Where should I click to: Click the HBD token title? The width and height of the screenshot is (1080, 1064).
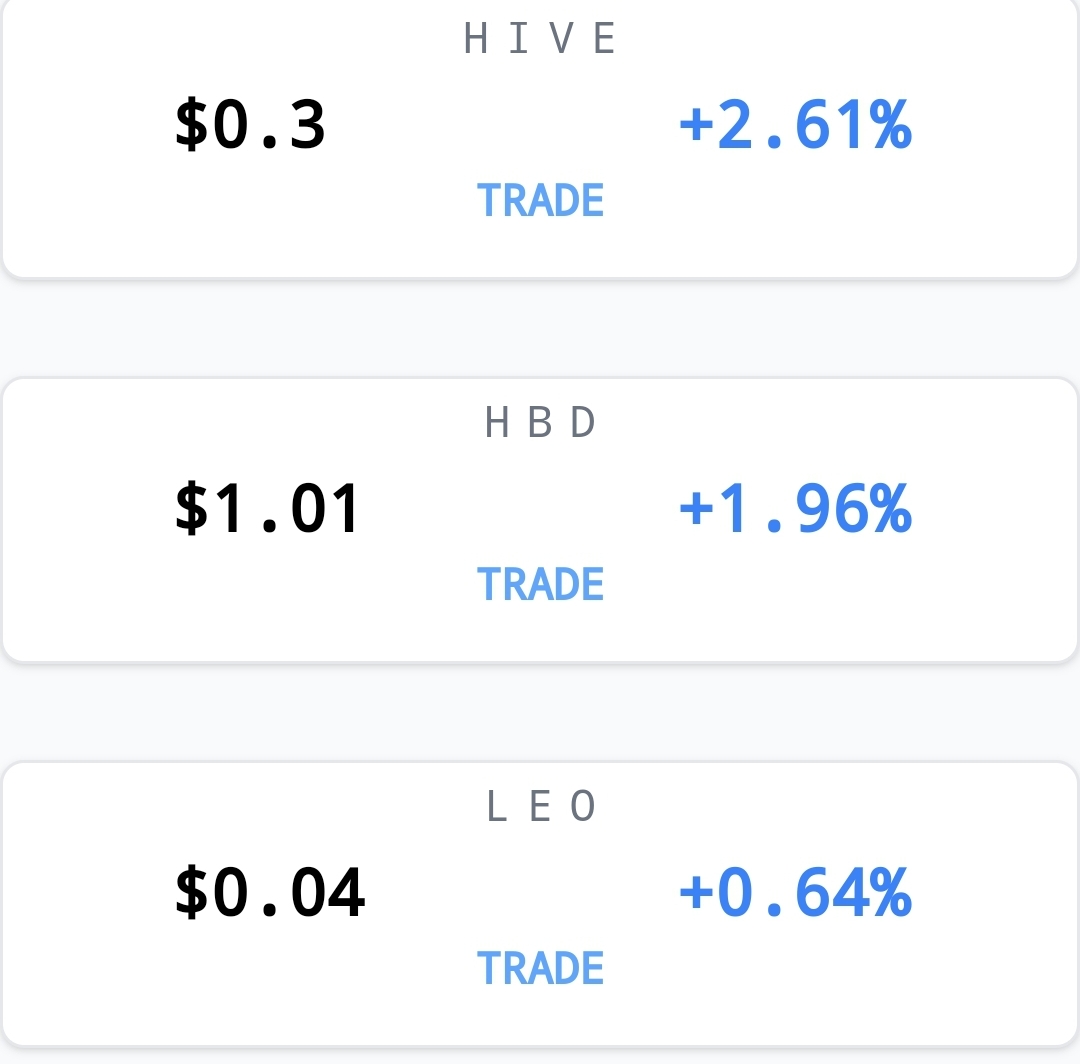[539, 422]
